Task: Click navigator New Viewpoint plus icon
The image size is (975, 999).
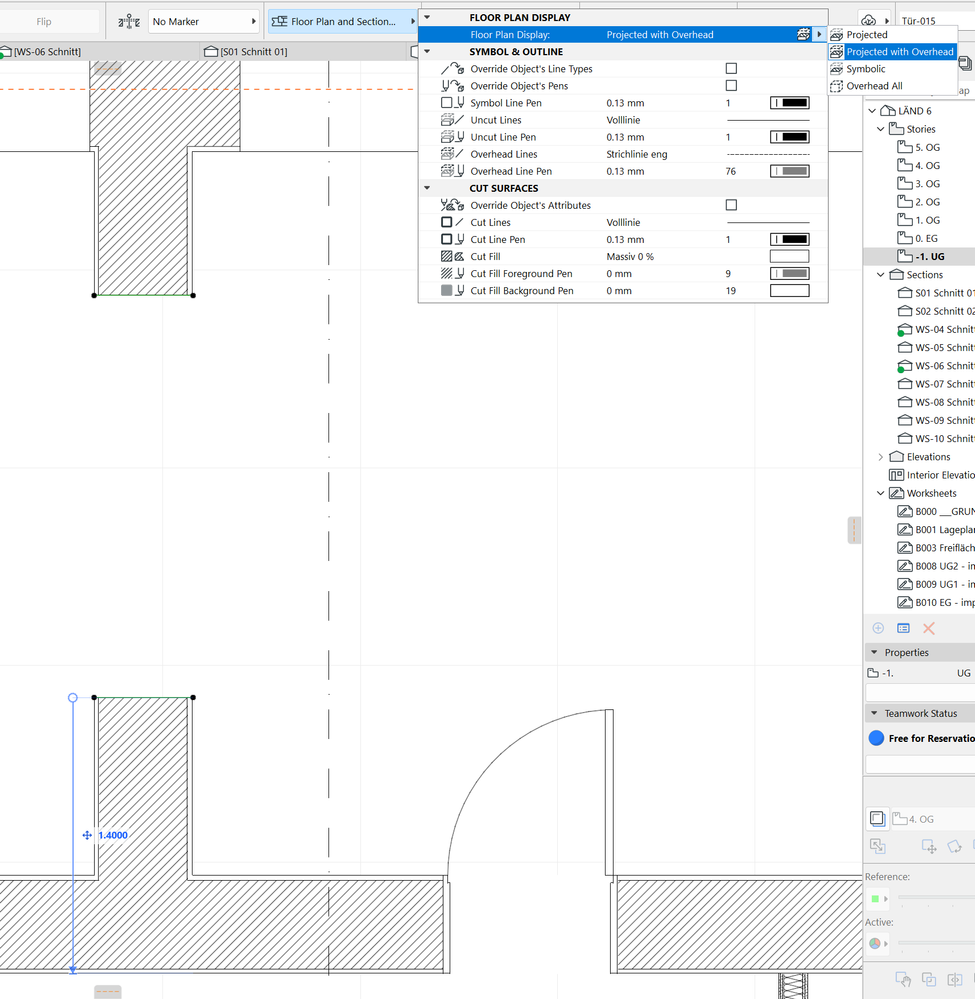Action: [878, 628]
